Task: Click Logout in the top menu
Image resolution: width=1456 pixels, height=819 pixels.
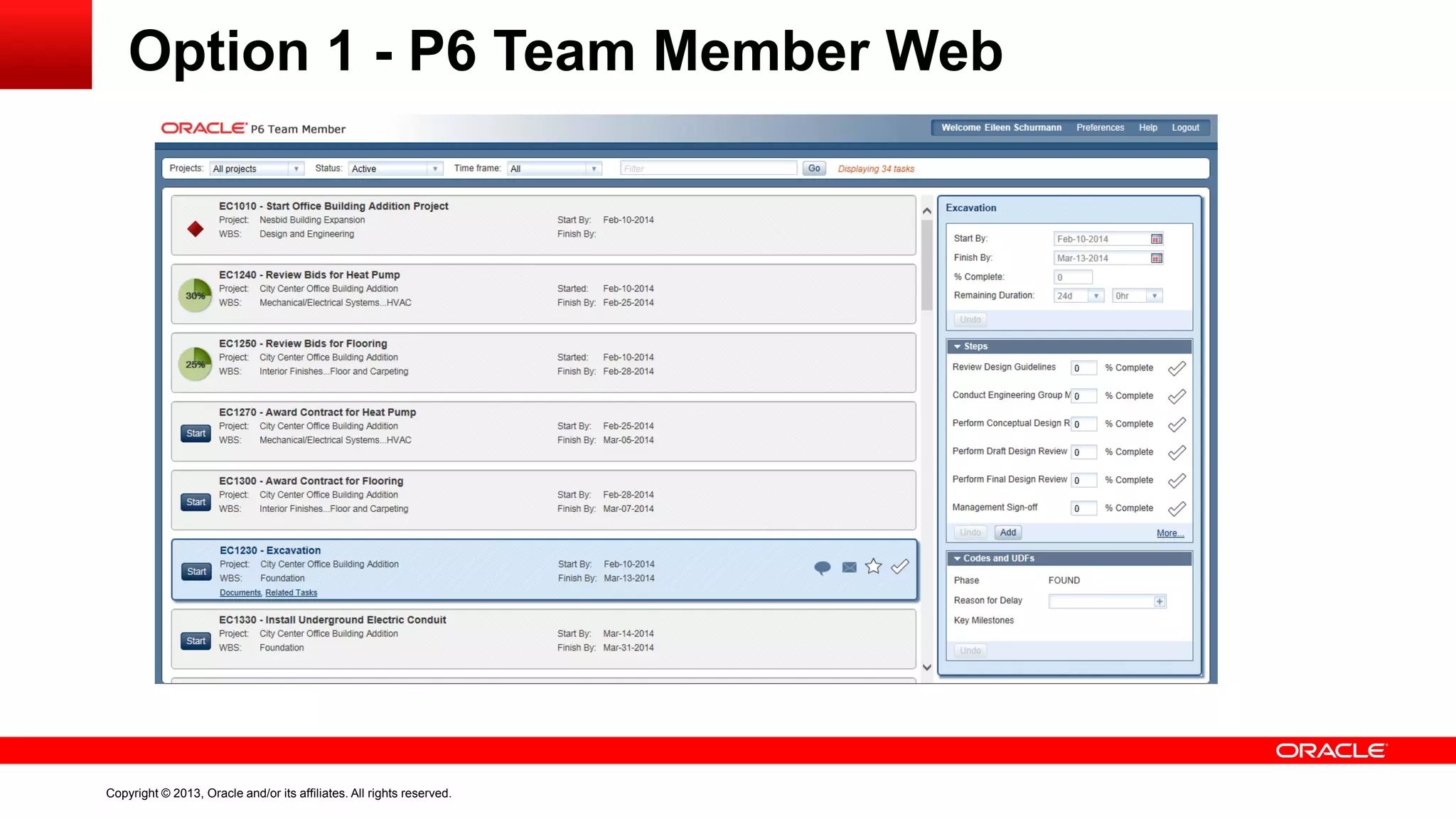Action: [1185, 128]
